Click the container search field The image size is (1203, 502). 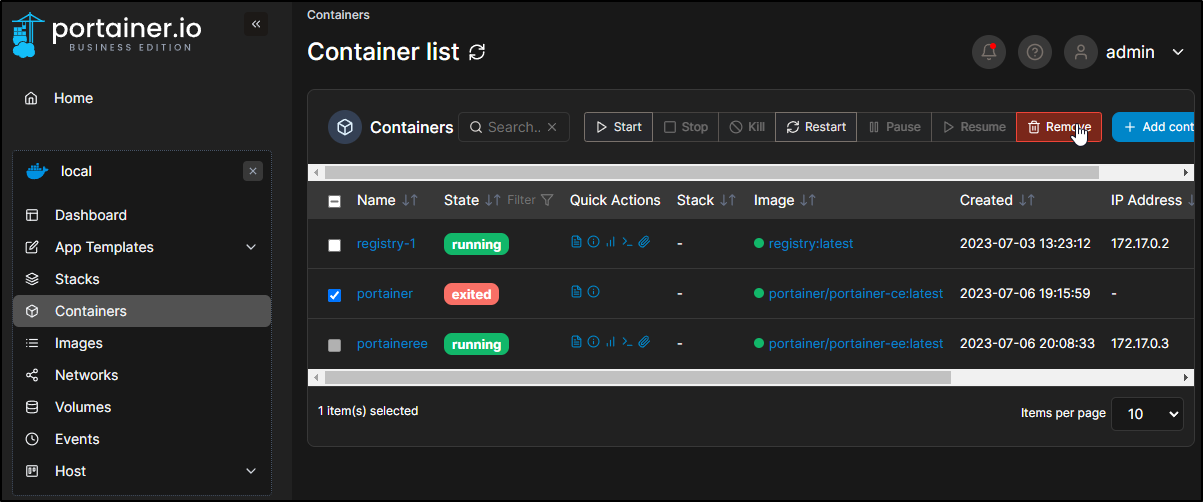point(514,127)
